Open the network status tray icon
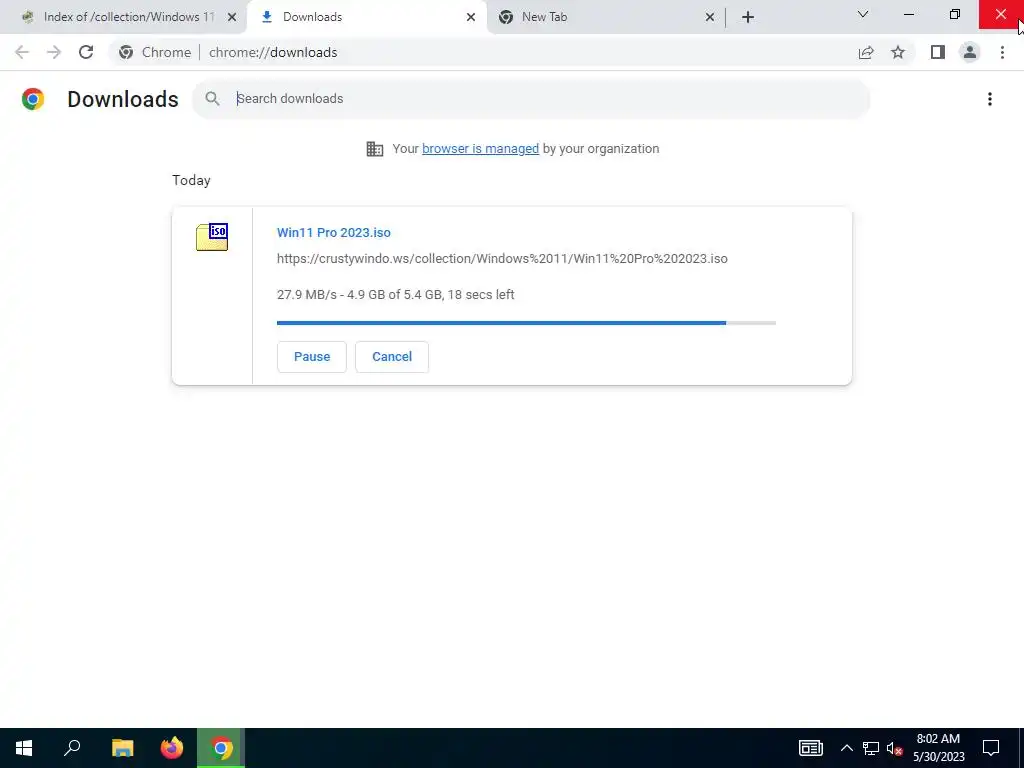The width and height of the screenshot is (1024, 768). 871,748
